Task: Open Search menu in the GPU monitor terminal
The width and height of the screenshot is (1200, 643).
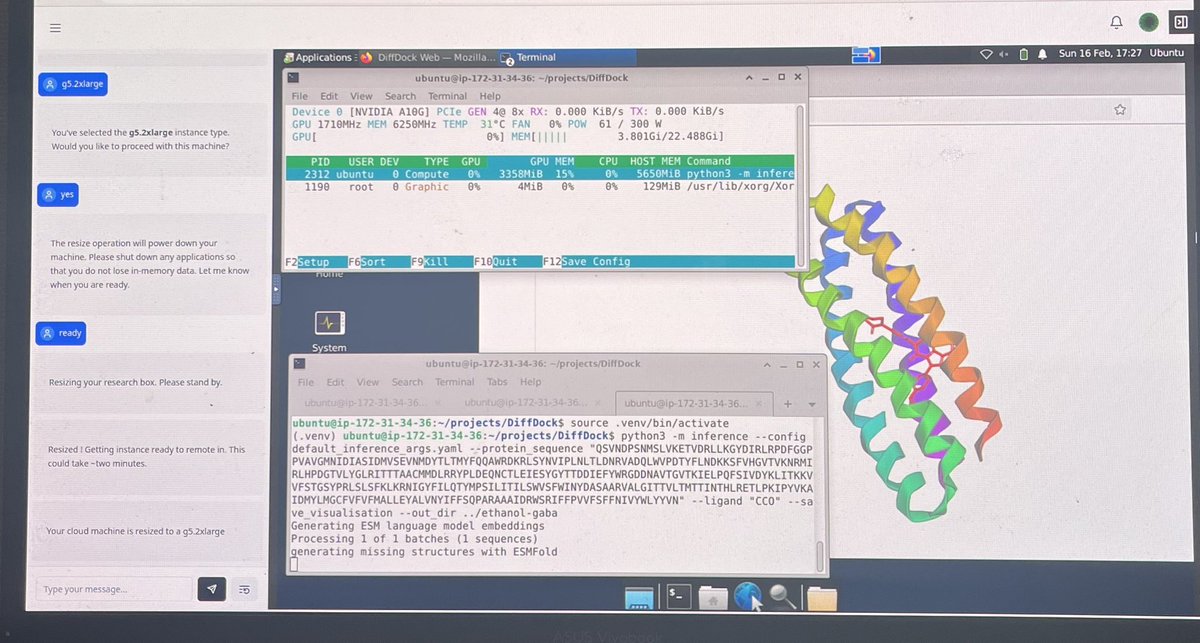Action: coord(401,96)
